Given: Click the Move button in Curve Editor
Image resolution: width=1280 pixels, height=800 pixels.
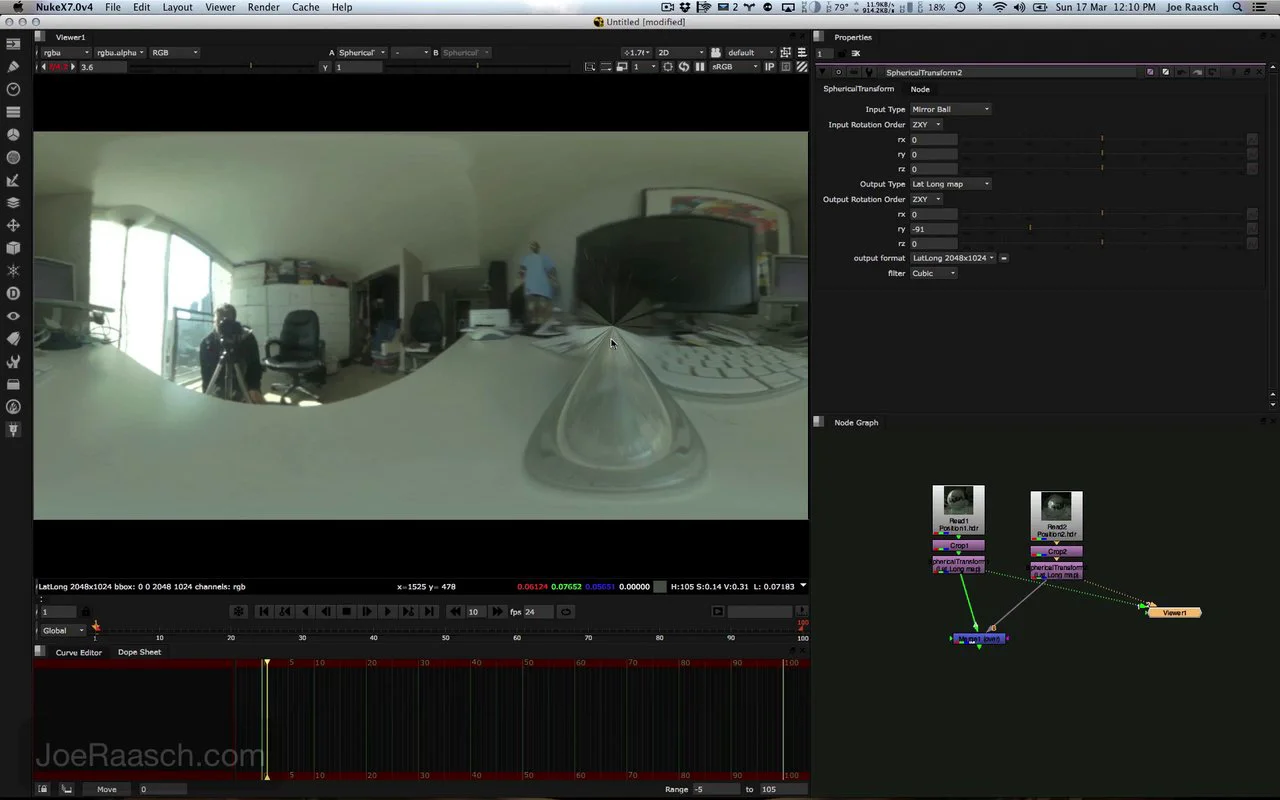Looking at the screenshot, I should tap(106, 789).
